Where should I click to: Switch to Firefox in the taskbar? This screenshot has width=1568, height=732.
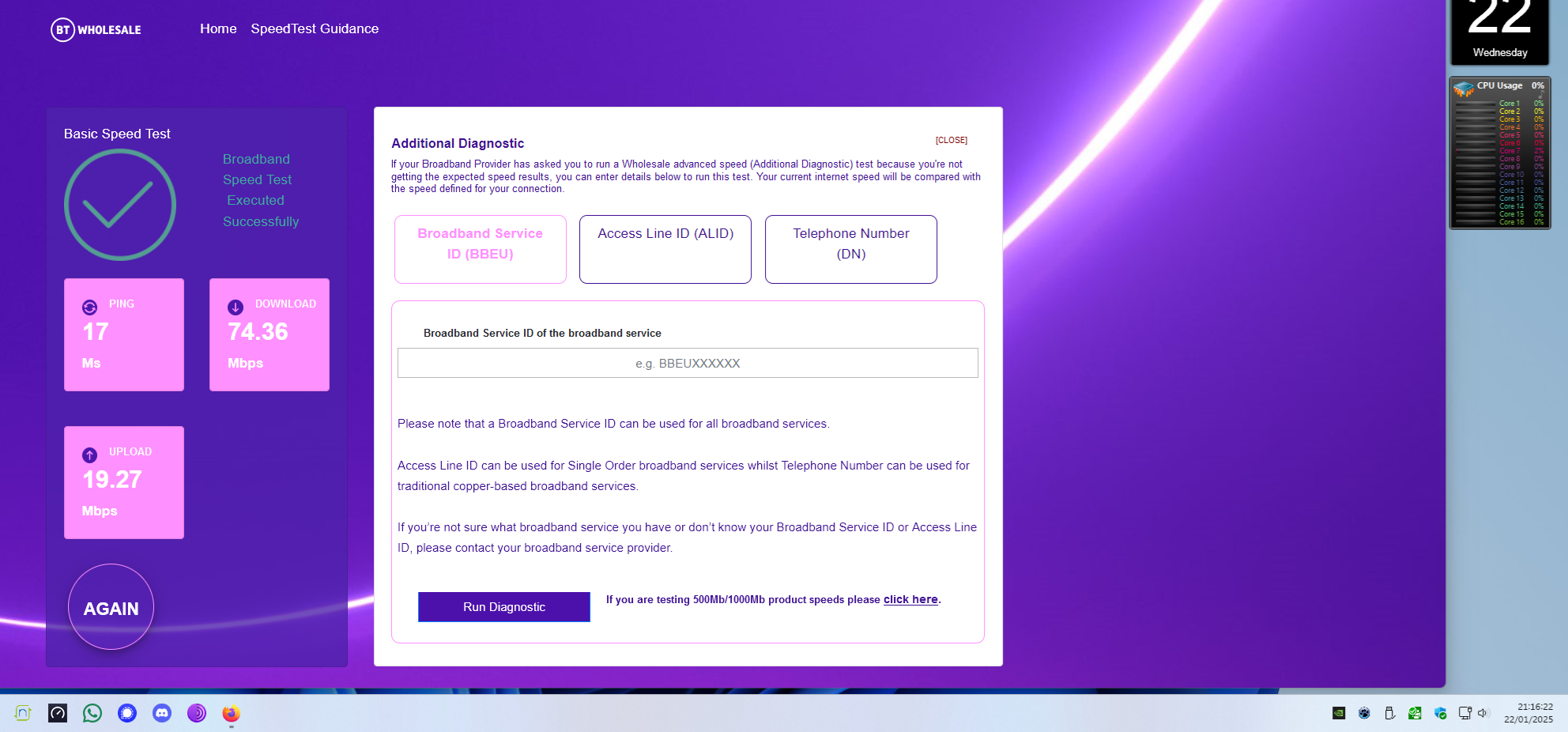click(x=231, y=713)
